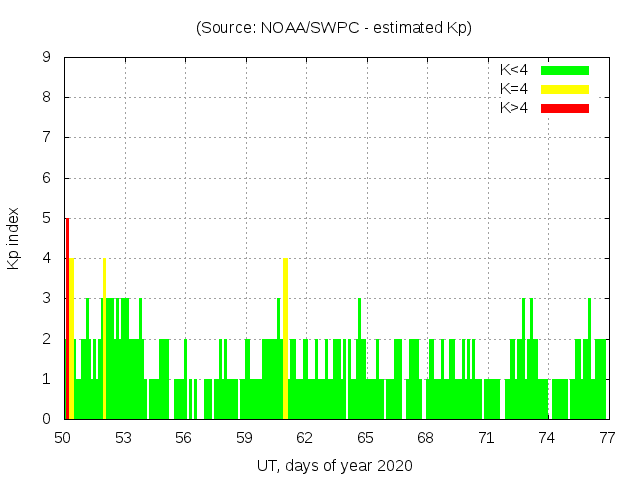
Task: Click the y-axis tick label 9
Action: pos(47,58)
